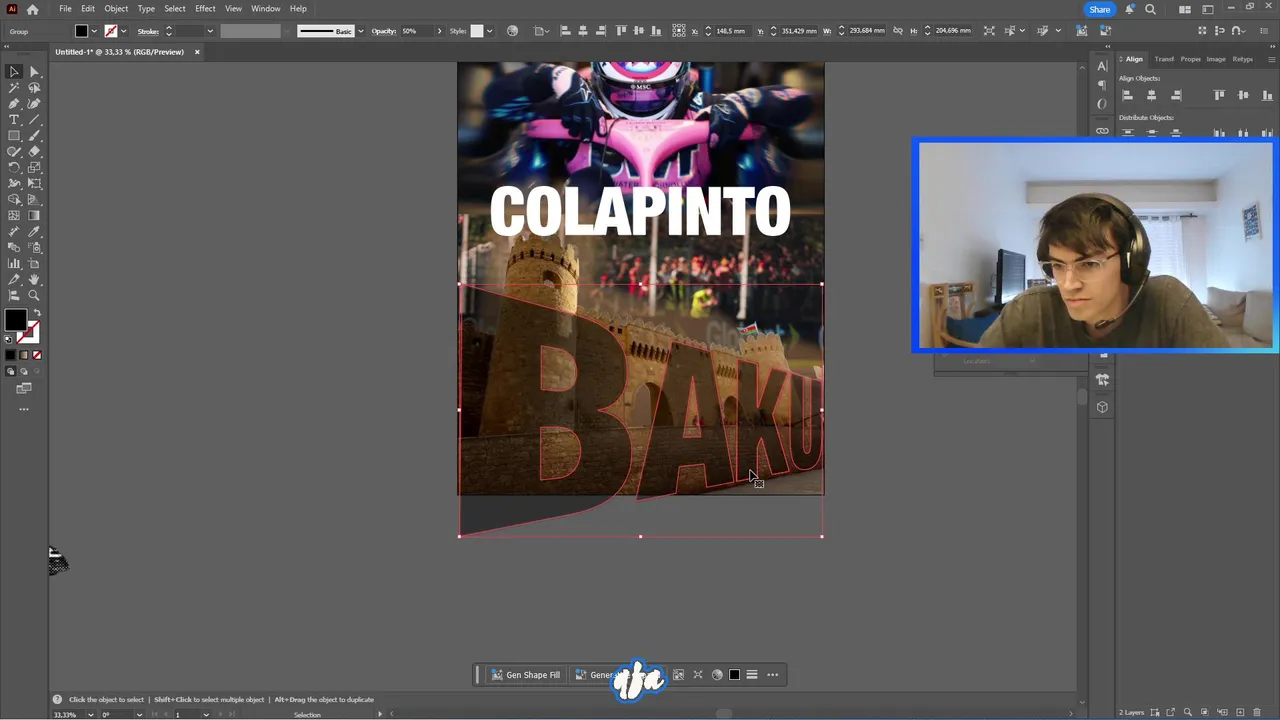The image size is (1280, 720).
Task: Click the Default Fill and Stroke icon
Action: [9, 340]
